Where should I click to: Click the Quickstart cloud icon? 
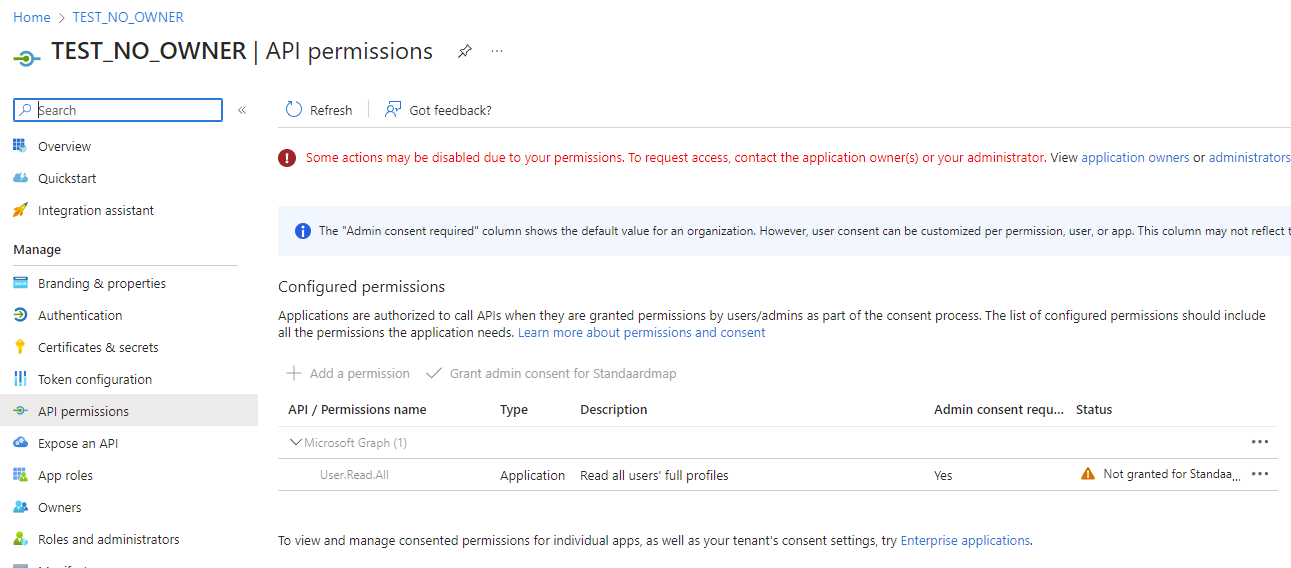tap(20, 178)
